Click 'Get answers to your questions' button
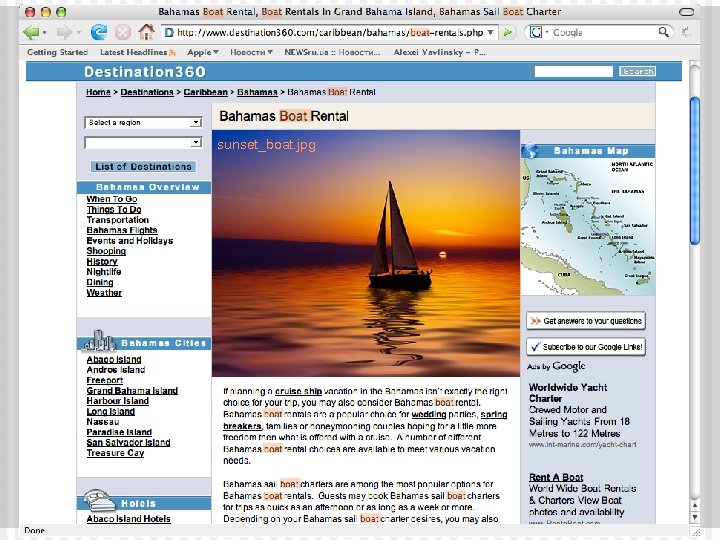720x540 pixels. coord(585,321)
